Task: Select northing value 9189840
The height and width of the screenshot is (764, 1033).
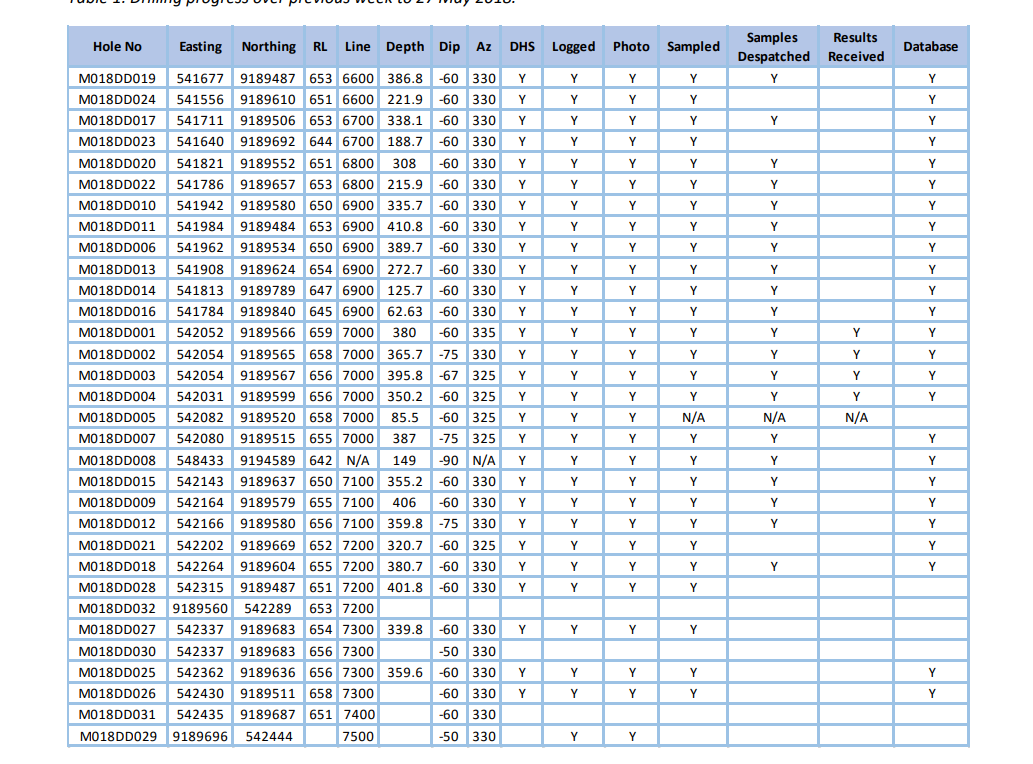Action: [x=267, y=312]
